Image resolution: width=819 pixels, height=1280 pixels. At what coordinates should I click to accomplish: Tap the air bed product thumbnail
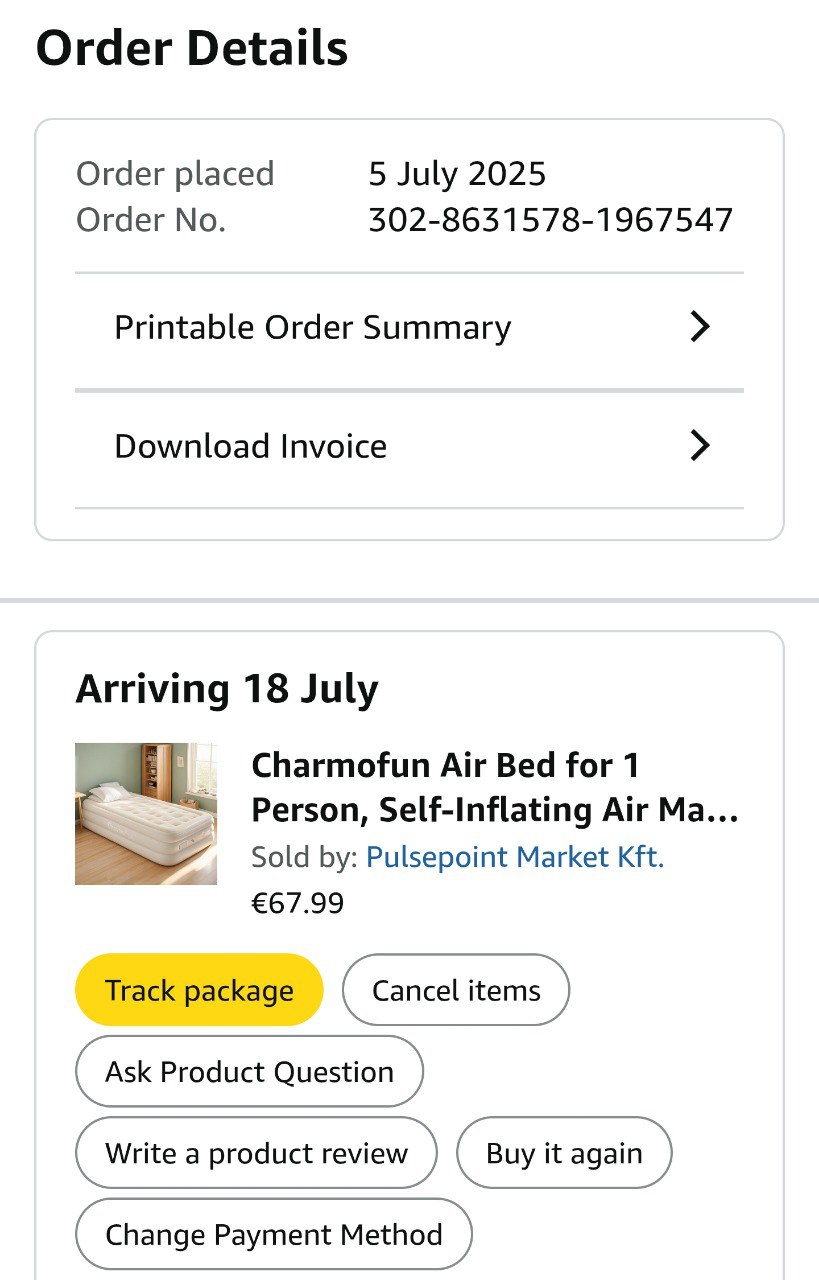tap(146, 813)
